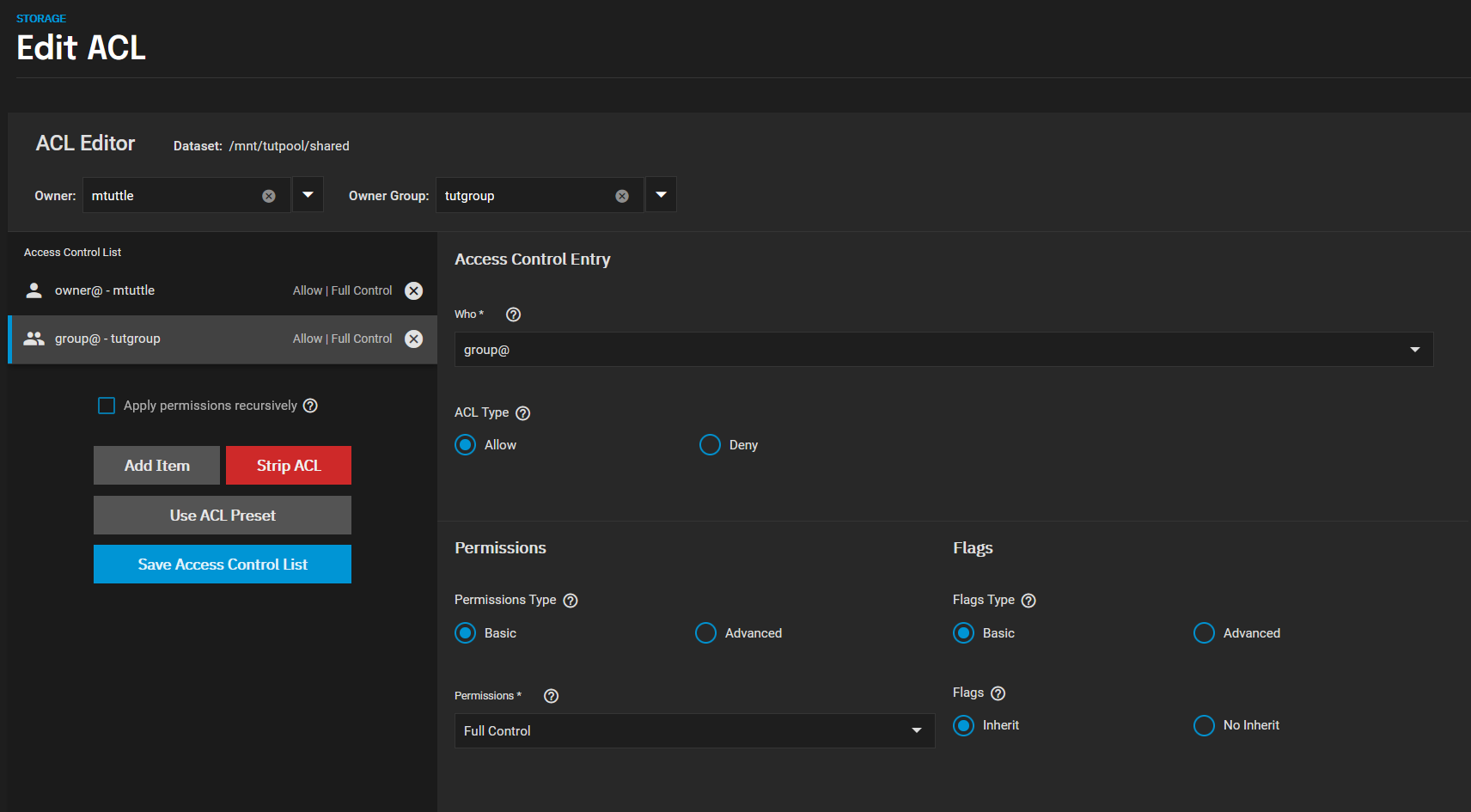Open help beside Permissions Type
Viewport: 1471px width, 812px height.
(571, 600)
